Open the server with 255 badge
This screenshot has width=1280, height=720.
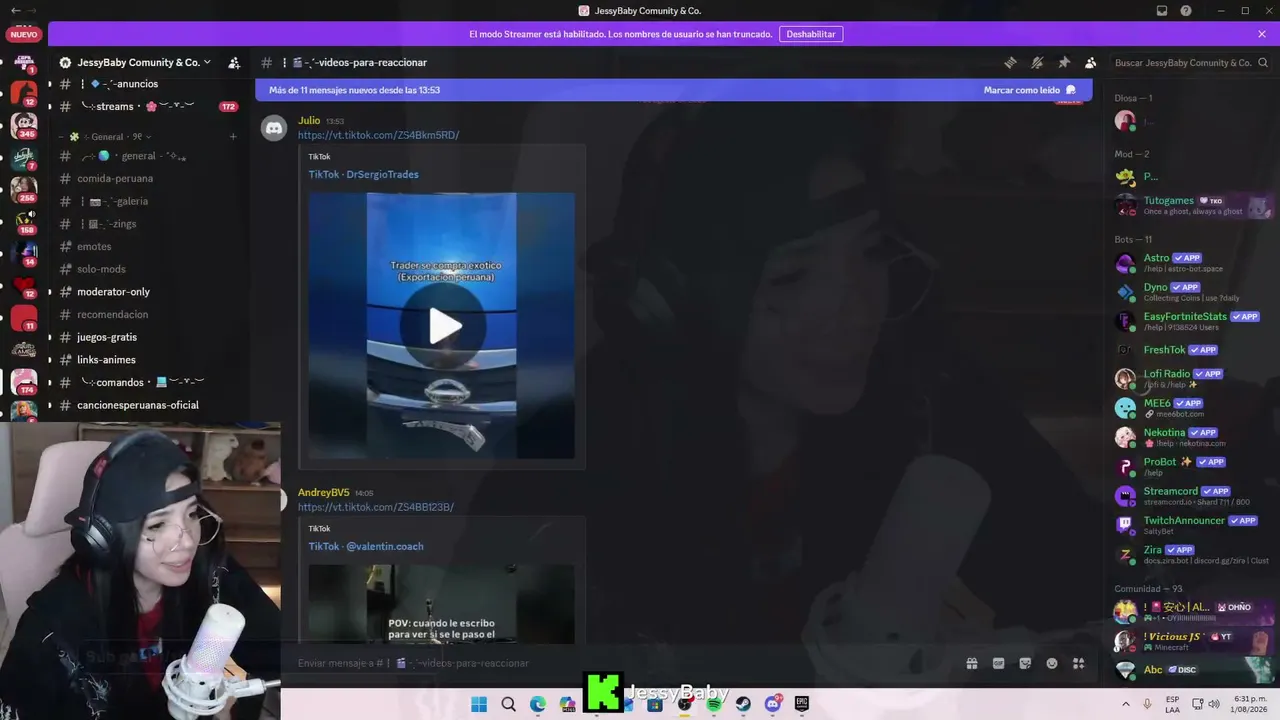[24, 190]
